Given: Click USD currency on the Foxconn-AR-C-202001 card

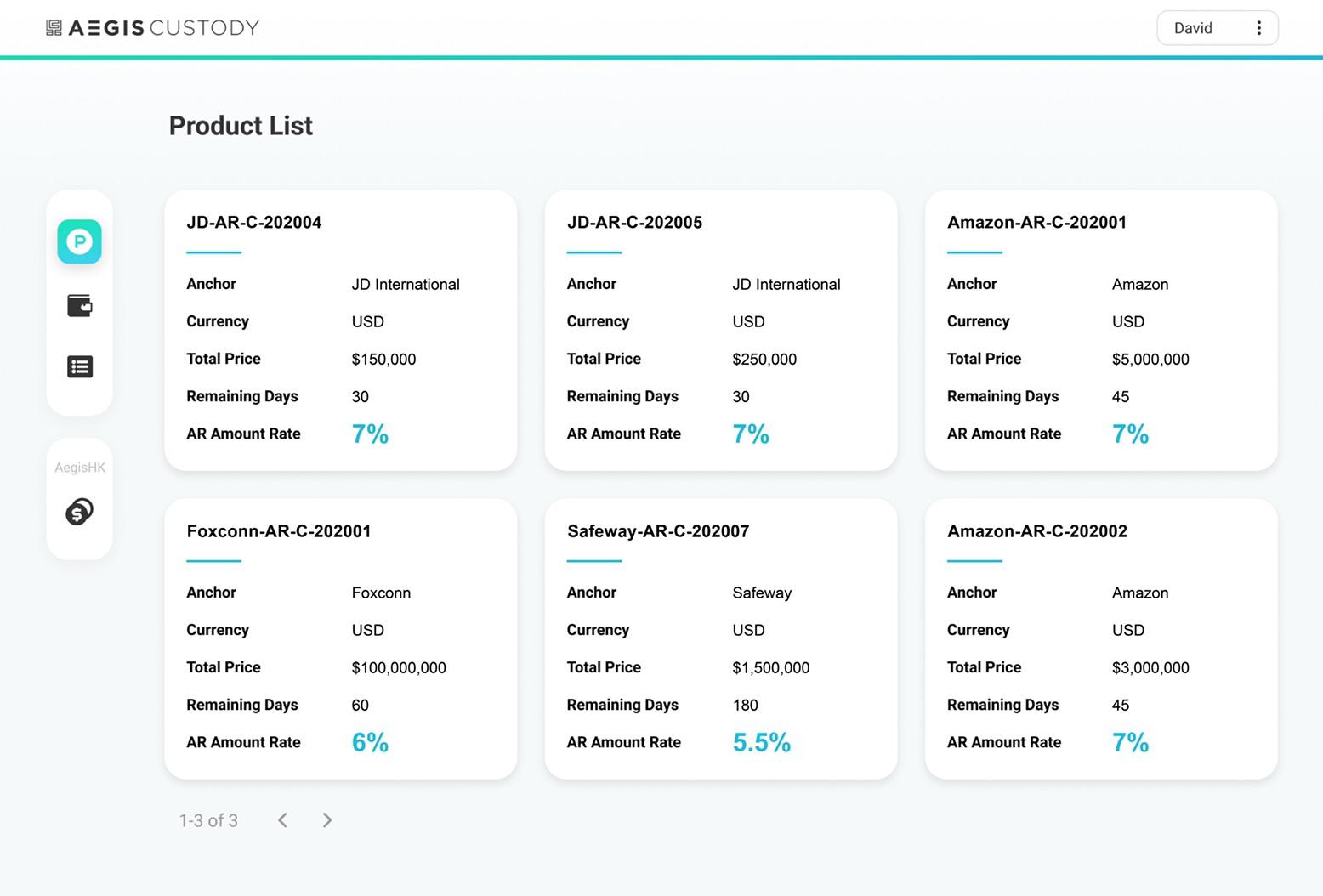Looking at the screenshot, I should pyautogui.click(x=368, y=631).
